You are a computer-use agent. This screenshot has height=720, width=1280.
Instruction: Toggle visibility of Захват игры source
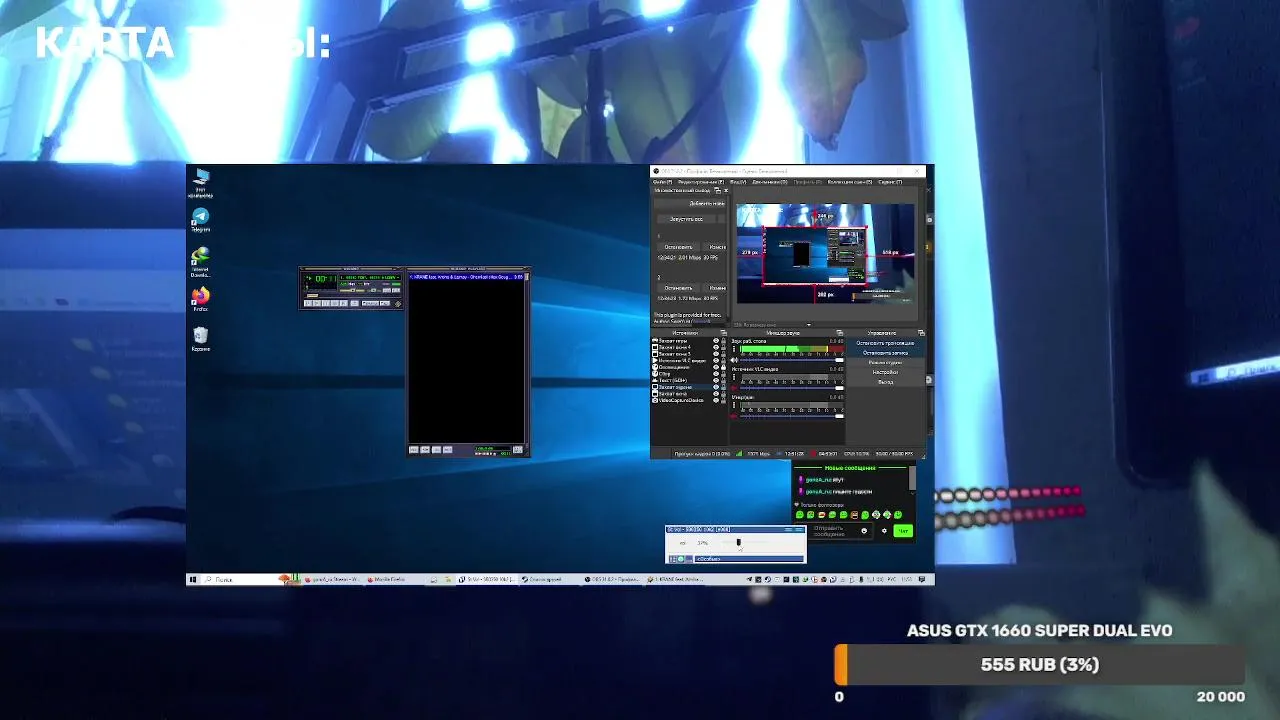(x=716, y=341)
